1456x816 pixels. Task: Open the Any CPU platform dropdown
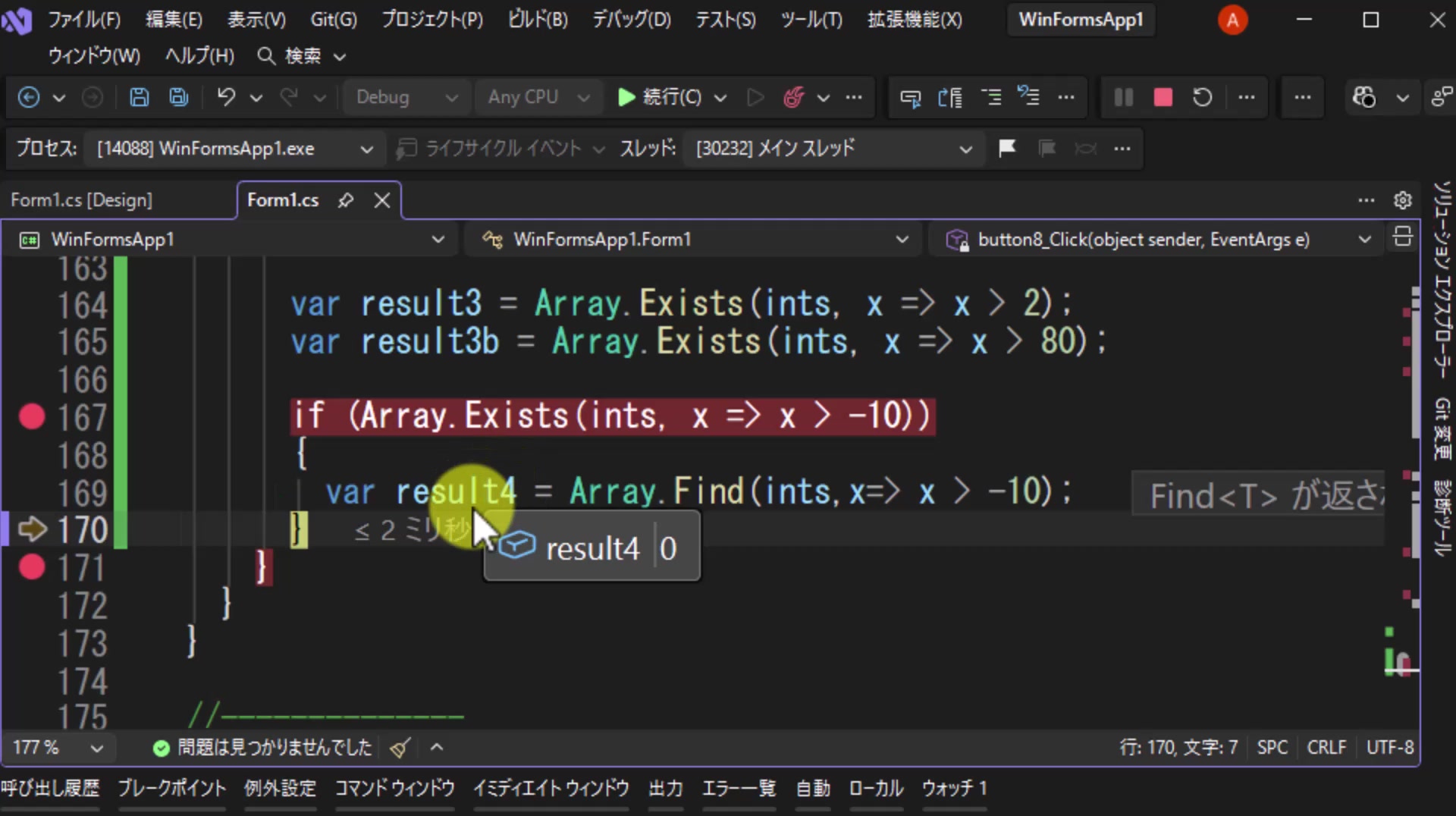(538, 97)
